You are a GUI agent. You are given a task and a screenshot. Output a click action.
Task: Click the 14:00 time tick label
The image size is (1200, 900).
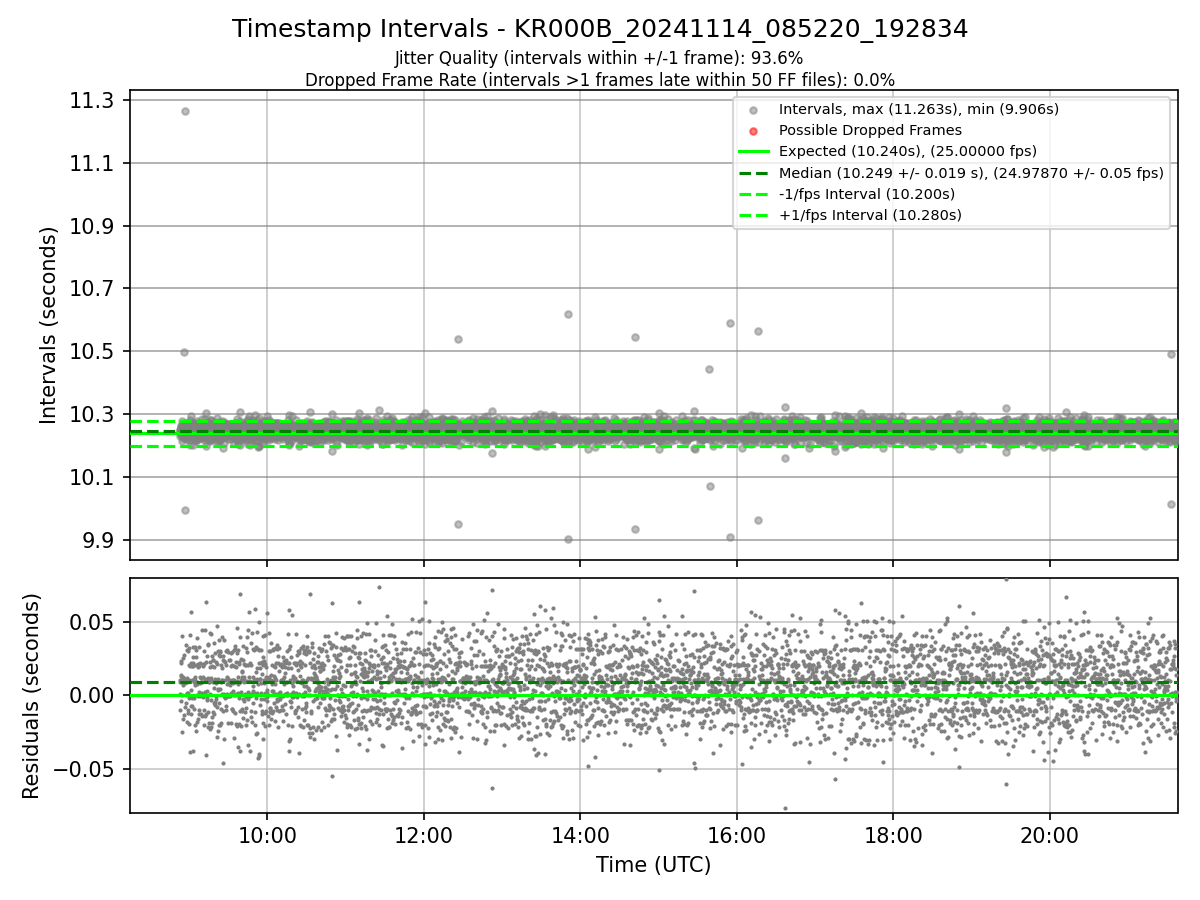pyautogui.click(x=580, y=836)
